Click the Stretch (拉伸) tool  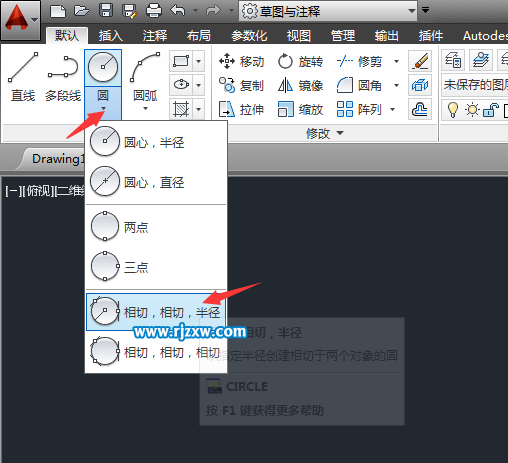pyautogui.click(x=241, y=109)
